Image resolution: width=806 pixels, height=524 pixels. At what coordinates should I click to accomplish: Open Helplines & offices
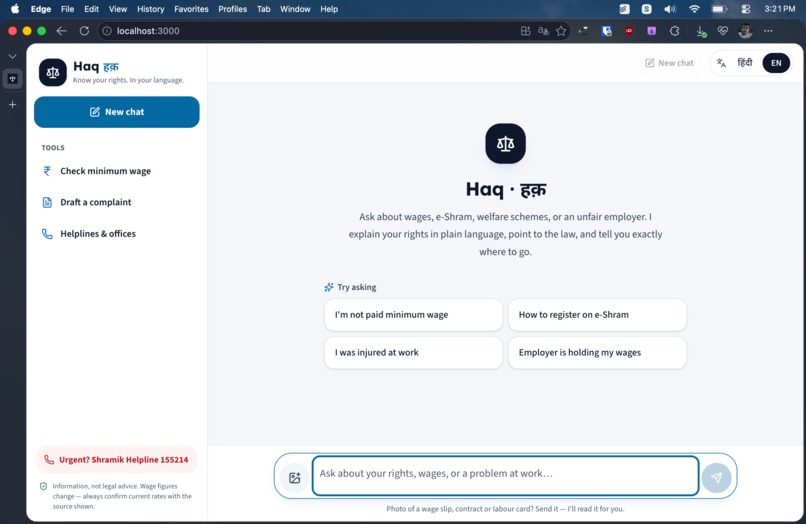pos(117,233)
